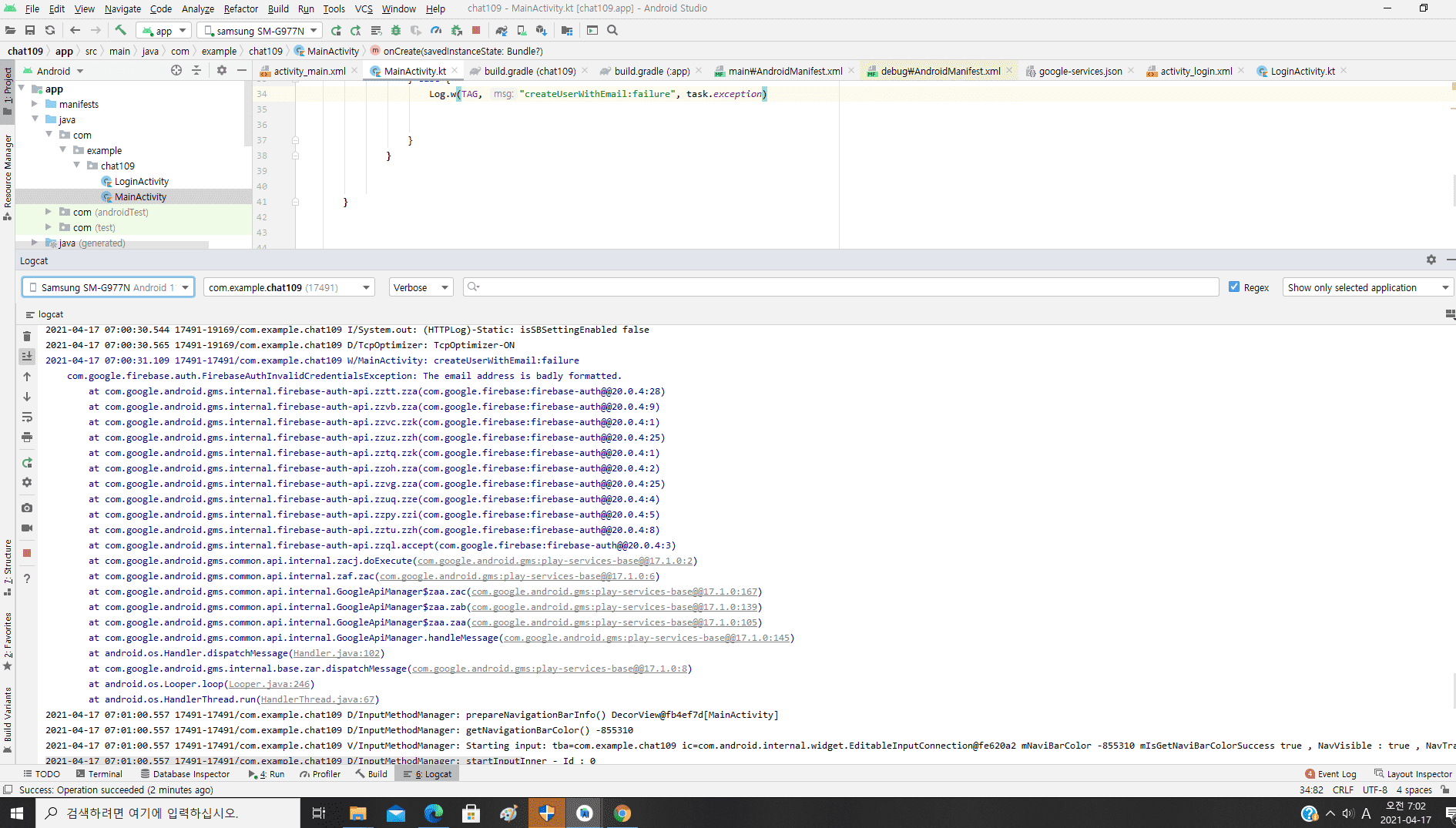Open the Refactor menu
The width and height of the screenshot is (1456, 828).
(x=240, y=8)
